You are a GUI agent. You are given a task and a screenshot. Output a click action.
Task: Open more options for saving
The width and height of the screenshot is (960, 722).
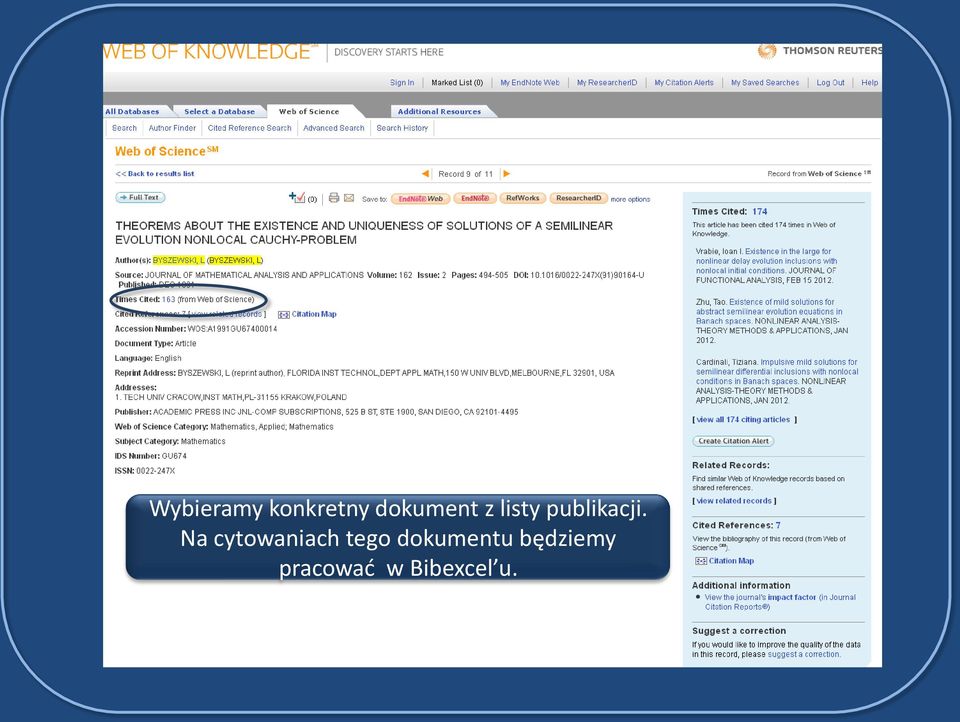point(630,200)
